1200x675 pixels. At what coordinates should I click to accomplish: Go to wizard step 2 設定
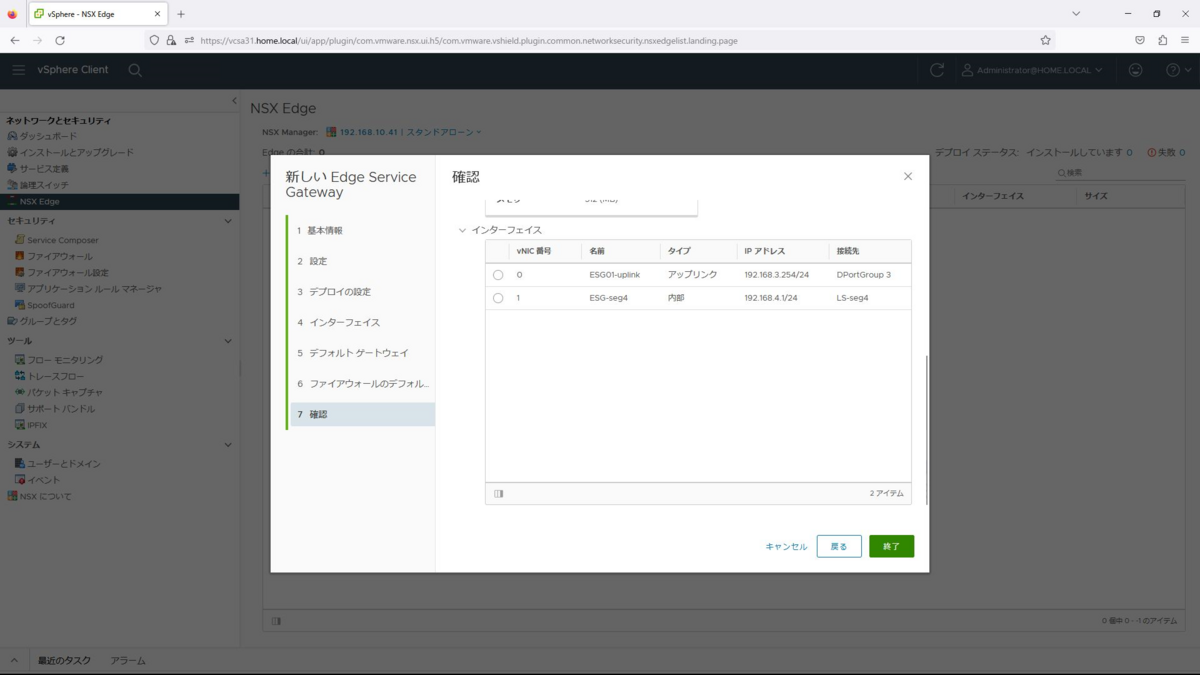pyautogui.click(x=361, y=261)
